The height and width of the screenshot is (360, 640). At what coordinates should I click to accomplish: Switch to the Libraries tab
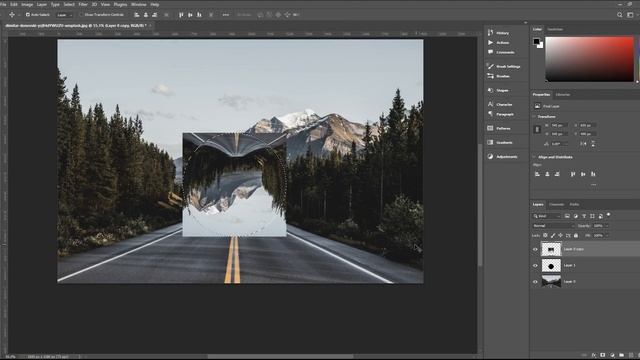563,94
